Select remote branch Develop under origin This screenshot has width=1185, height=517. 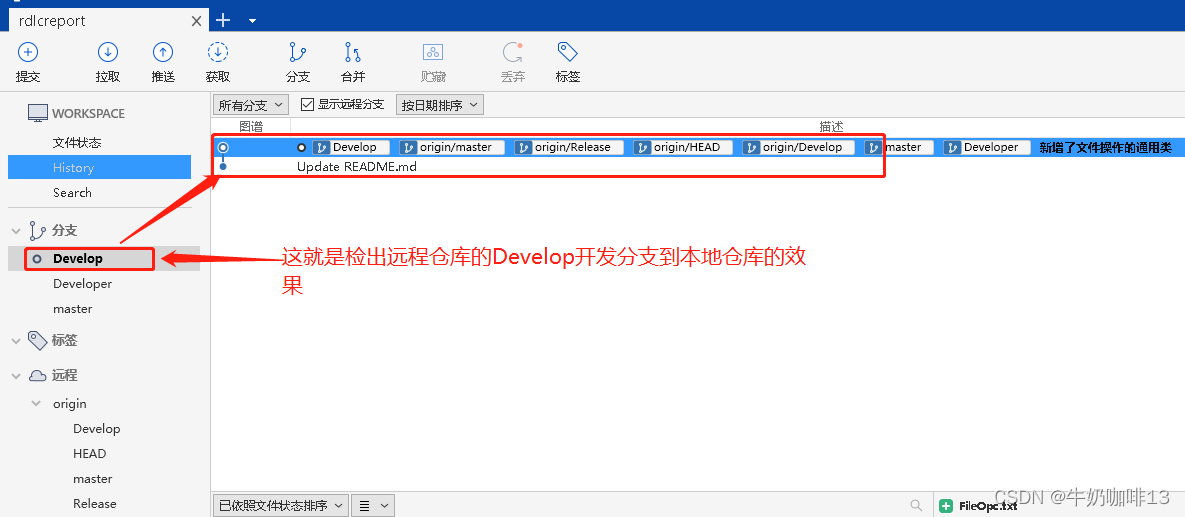[x=97, y=429]
